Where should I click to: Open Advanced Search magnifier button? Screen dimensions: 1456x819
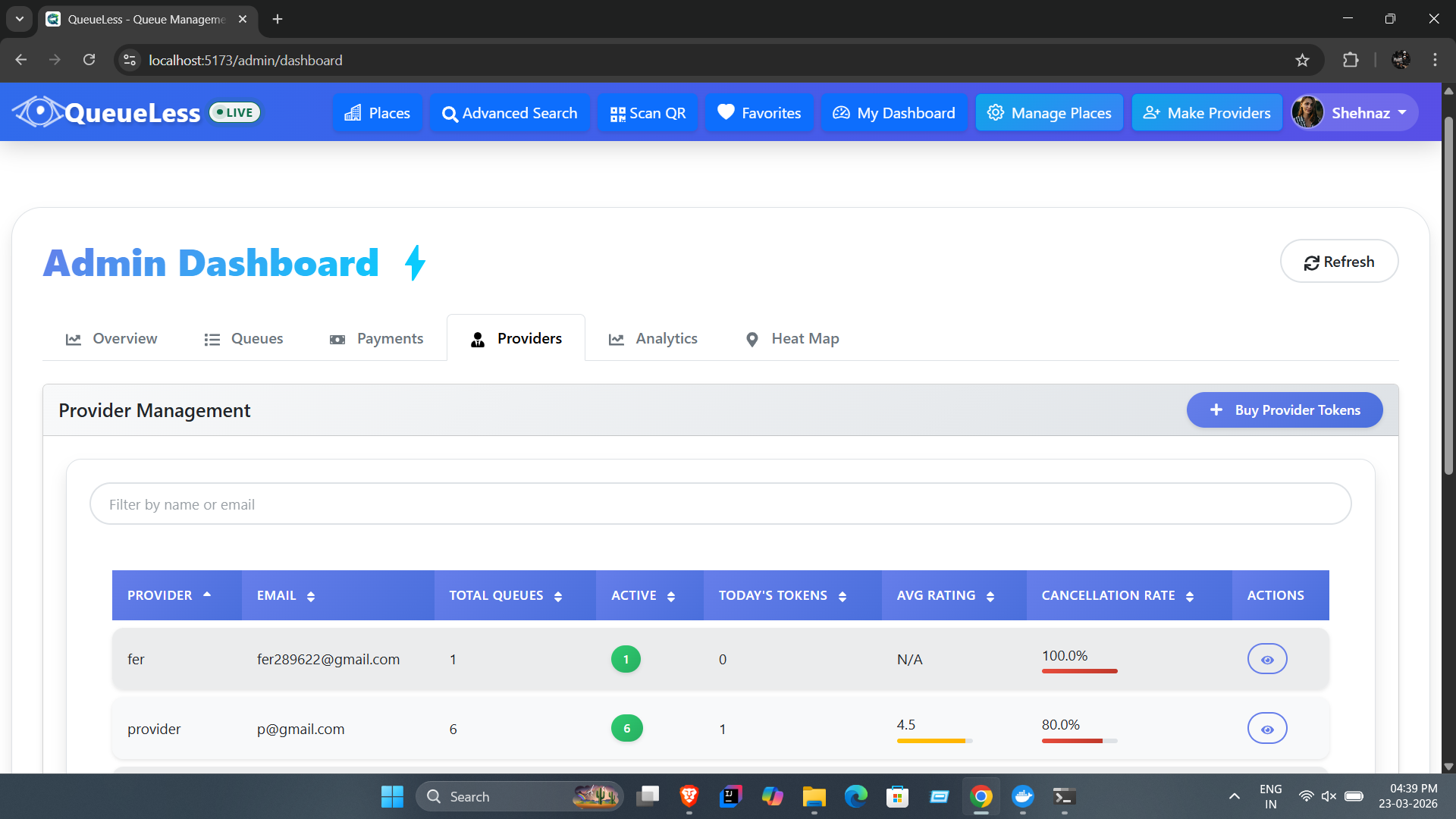510,113
